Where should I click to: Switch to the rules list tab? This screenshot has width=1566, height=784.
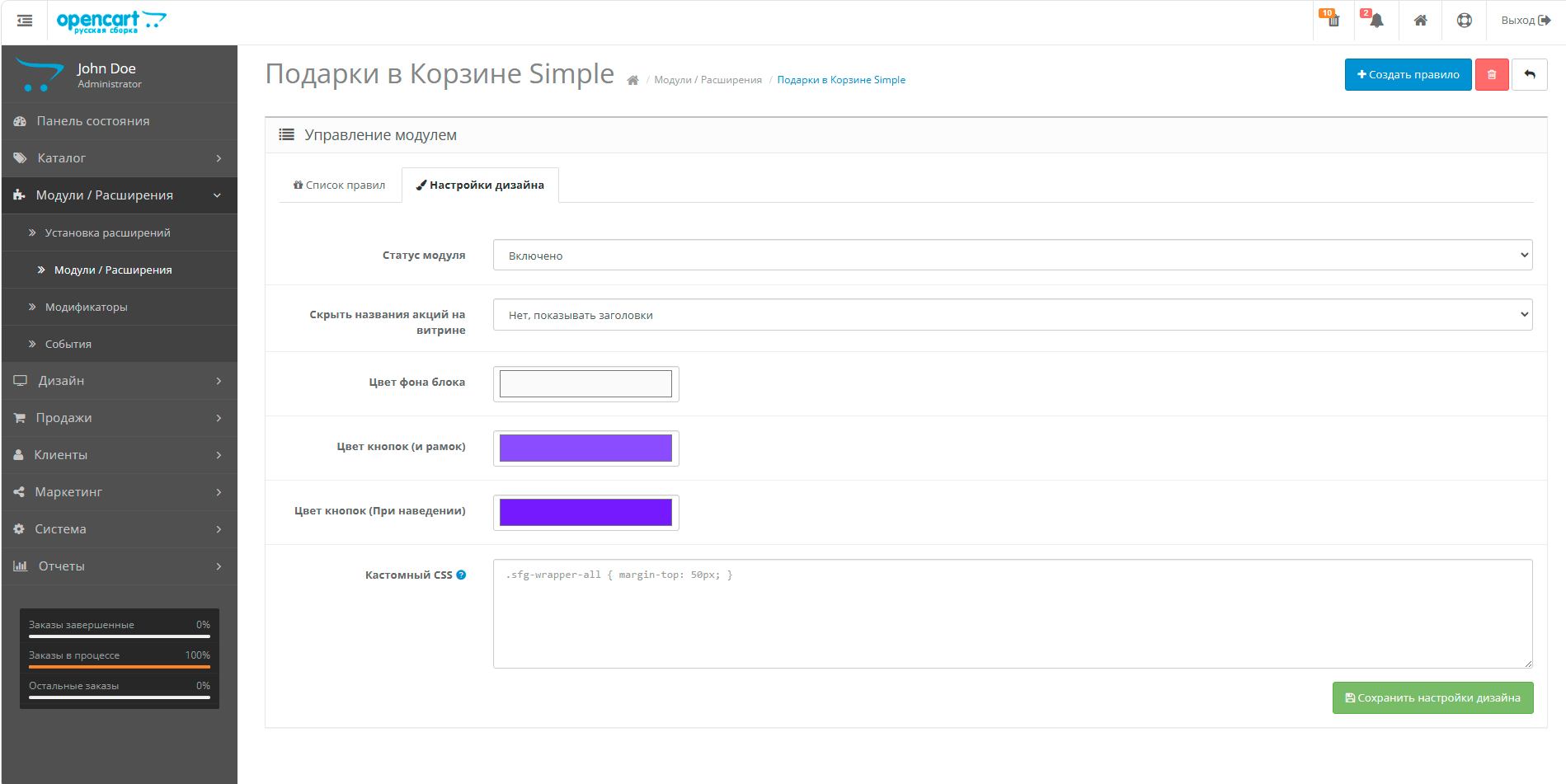(x=340, y=185)
